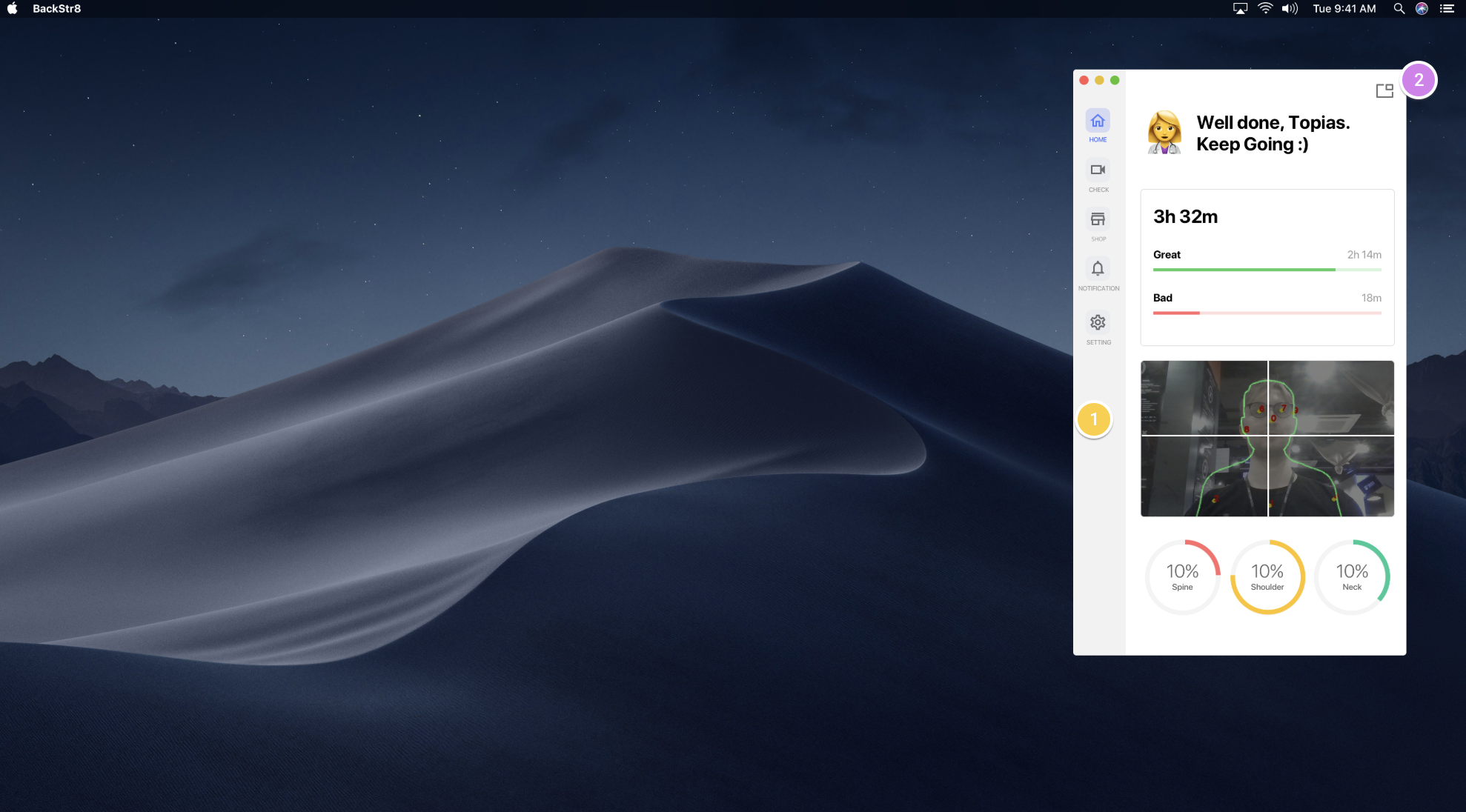Open the Apple menu
Viewport: 1466px width, 812px height.
point(13,9)
